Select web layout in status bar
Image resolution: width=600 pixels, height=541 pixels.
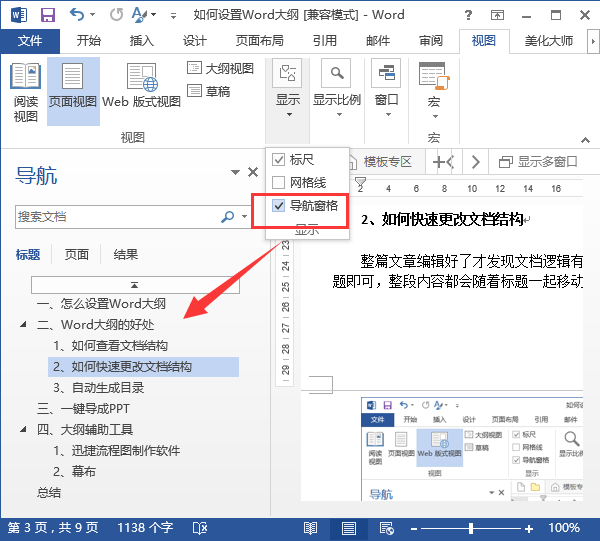(x=387, y=528)
